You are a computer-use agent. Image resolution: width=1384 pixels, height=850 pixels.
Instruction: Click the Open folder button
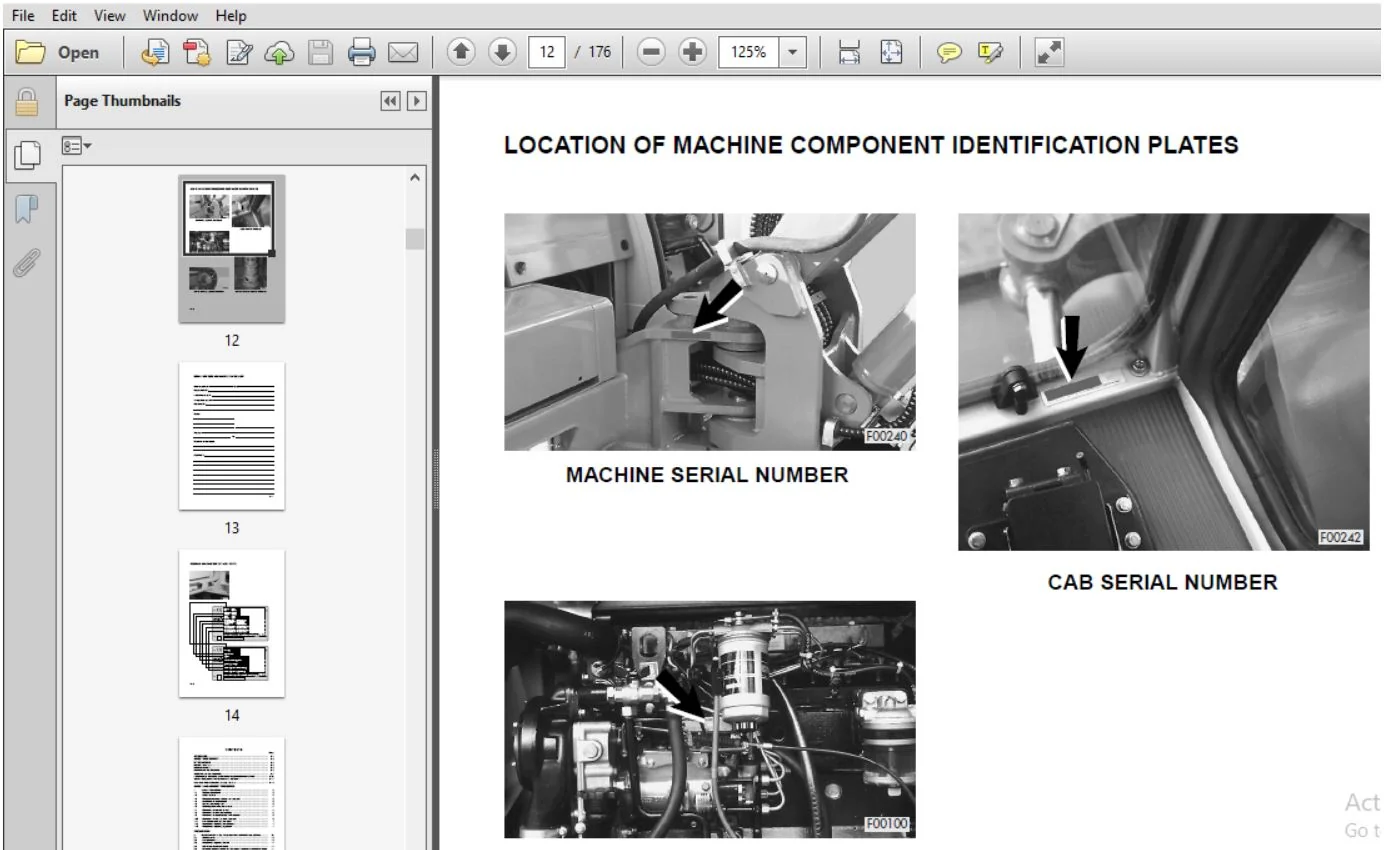[58, 52]
